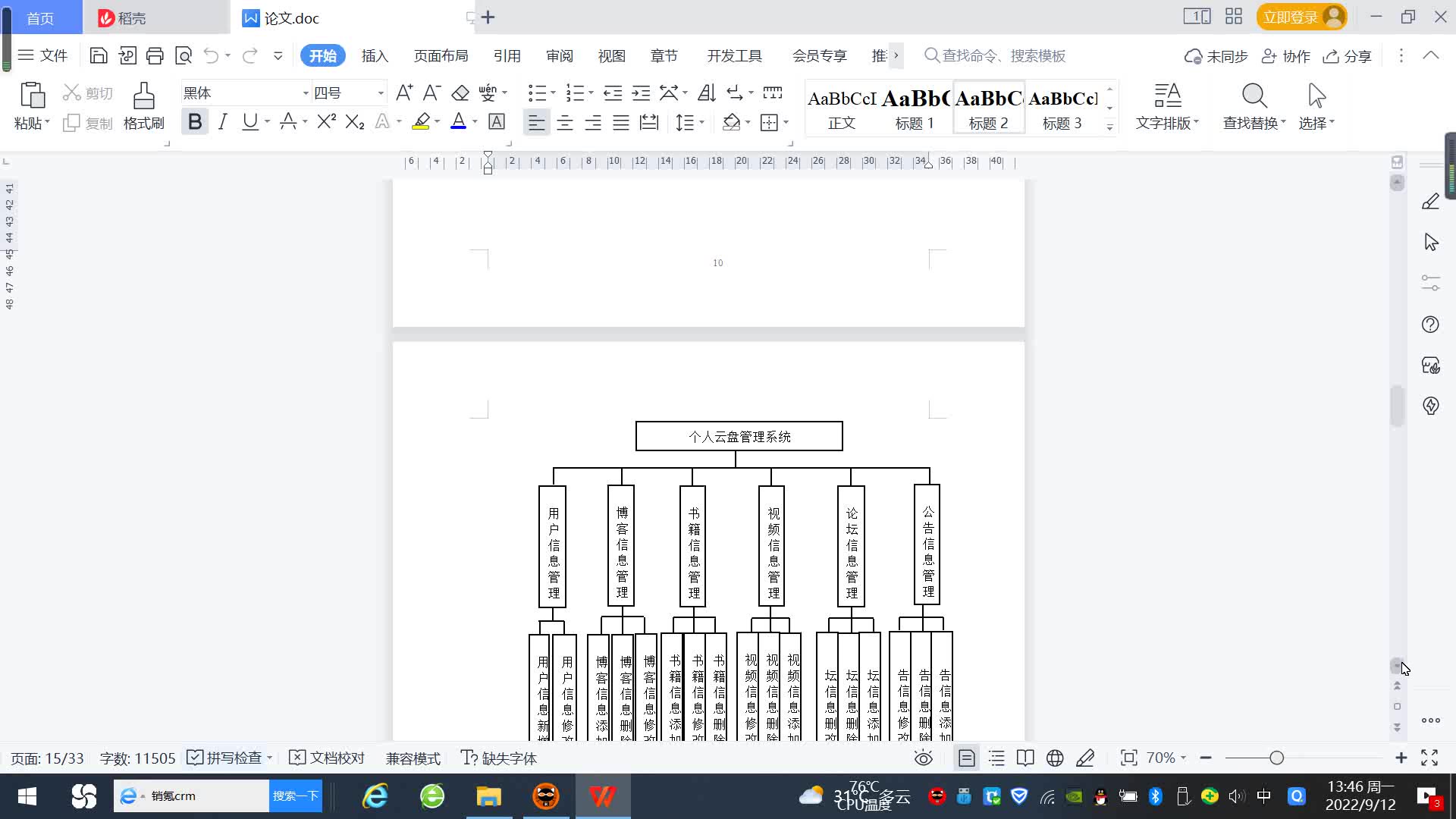Expand the styles gallery more arrow
The width and height of the screenshot is (1456, 819).
coord(1109,127)
